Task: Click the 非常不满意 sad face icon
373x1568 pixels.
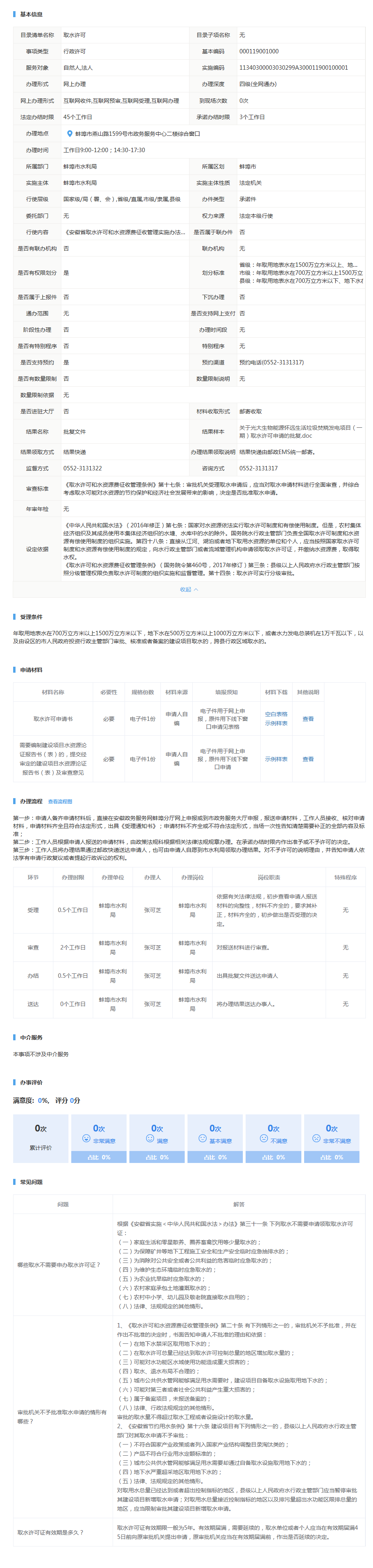Action: click(x=316, y=1137)
